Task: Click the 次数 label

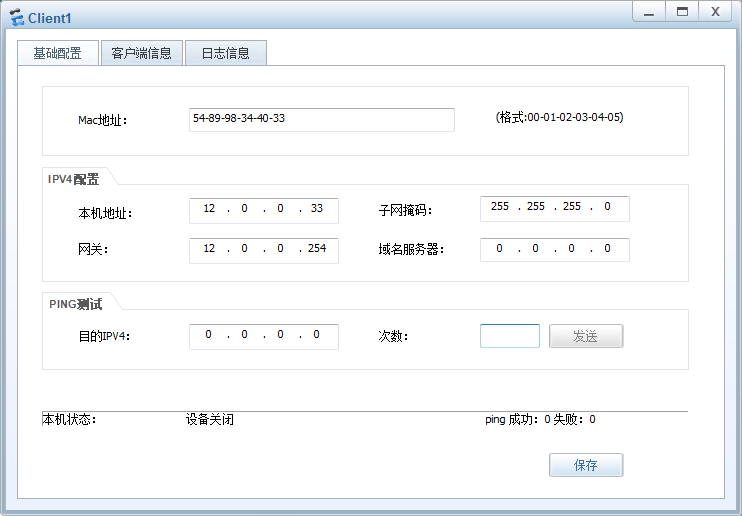Action: click(393, 336)
